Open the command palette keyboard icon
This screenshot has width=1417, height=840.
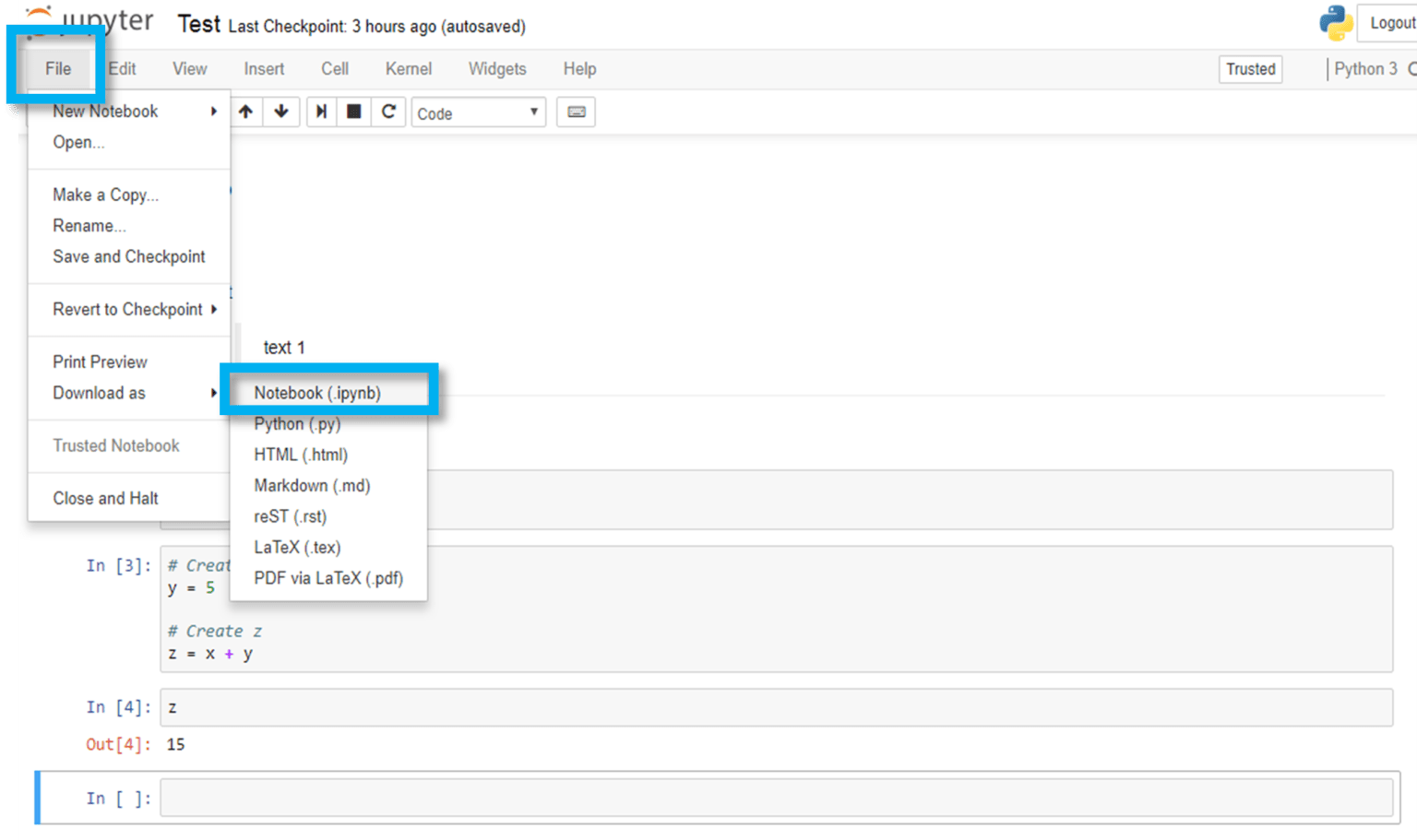[x=576, y=112]
